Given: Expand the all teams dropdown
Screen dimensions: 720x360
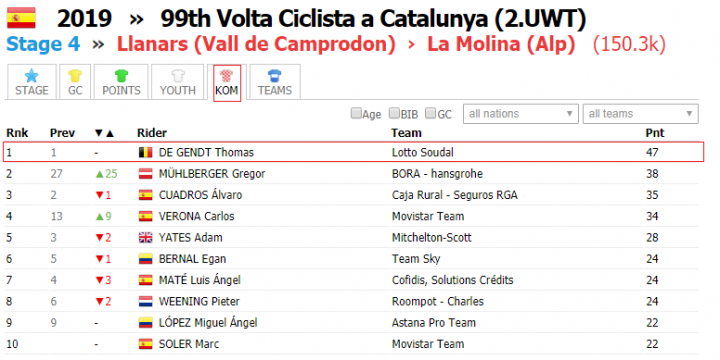Looking at the screenshot, I should pos(641,113).
